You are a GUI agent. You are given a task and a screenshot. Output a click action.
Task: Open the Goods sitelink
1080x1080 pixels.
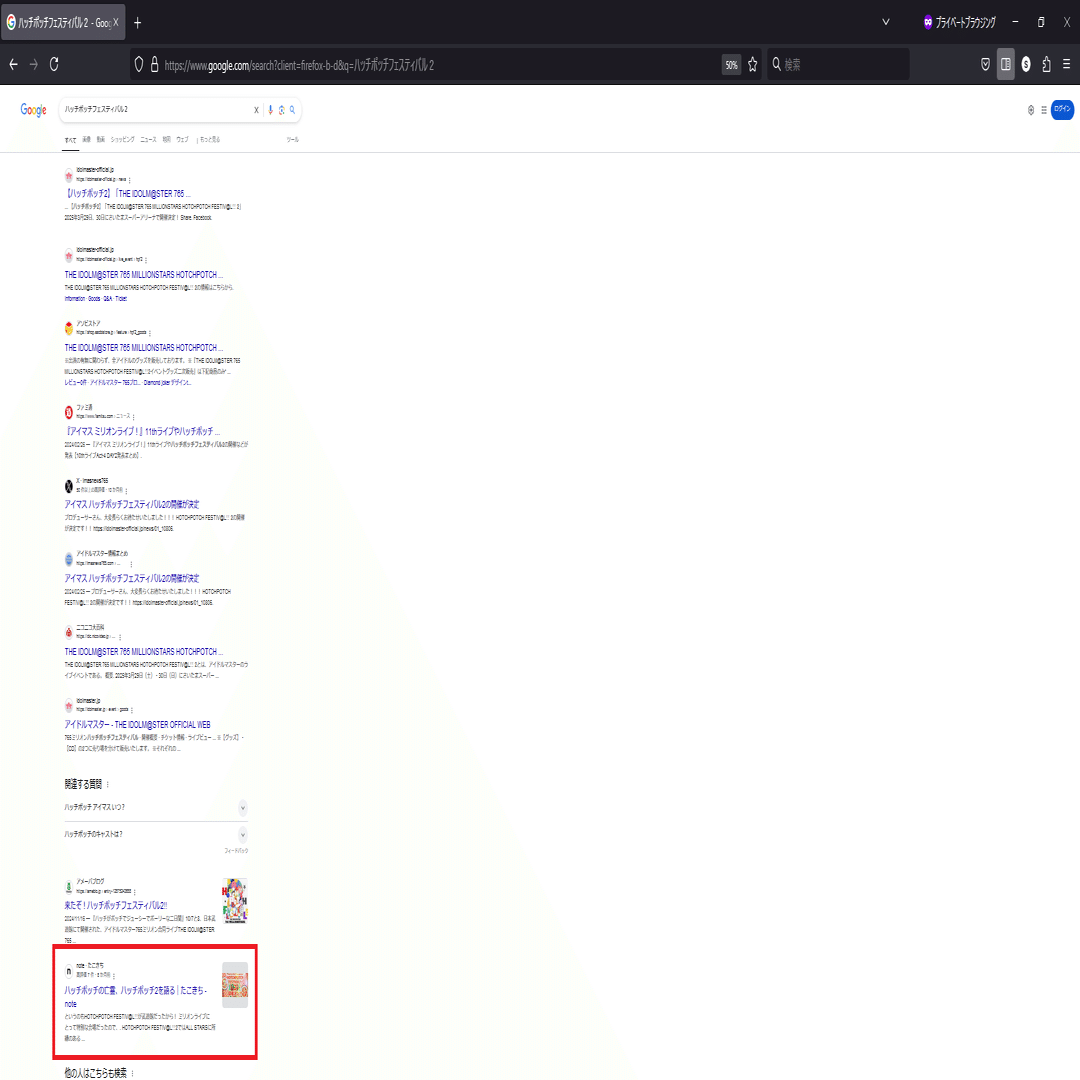point(94,299)
